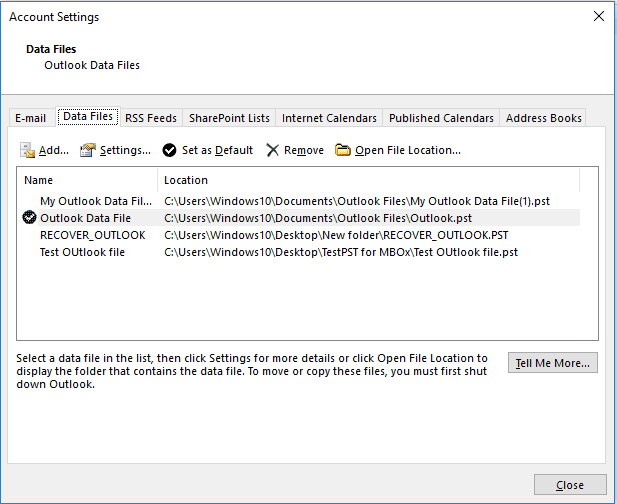Click the Remove label in toolbar
Image resolution: width=617 pixels, height=504 pixels.
(x=304, y=150)
